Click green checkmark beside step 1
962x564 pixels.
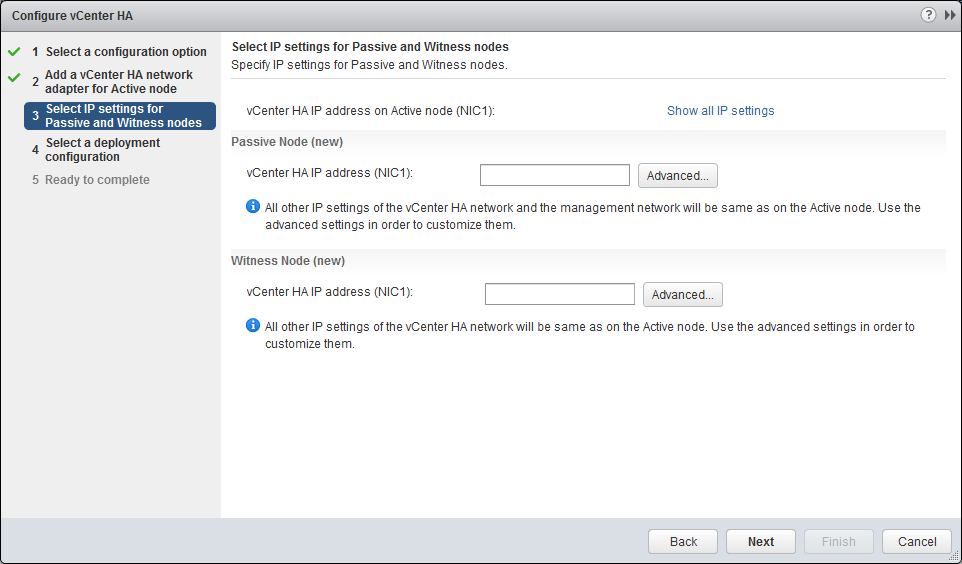coord(14,52)
